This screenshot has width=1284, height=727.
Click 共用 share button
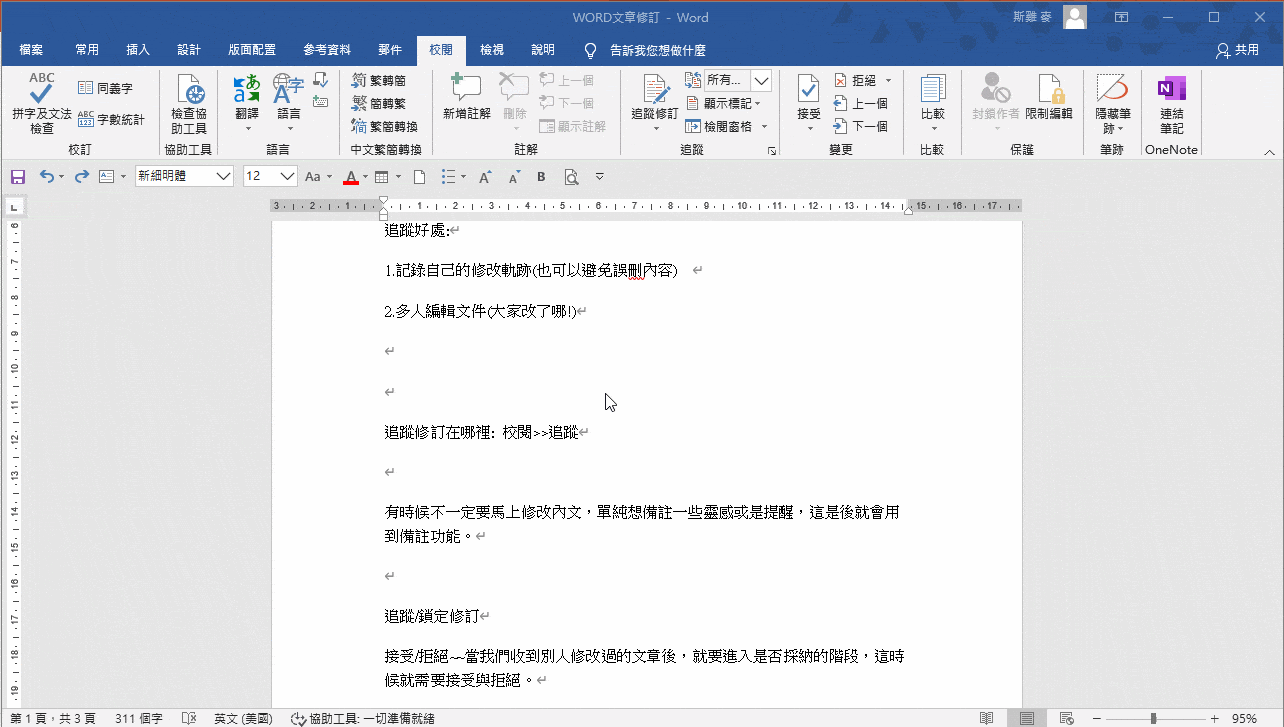tap(1237, 50)
